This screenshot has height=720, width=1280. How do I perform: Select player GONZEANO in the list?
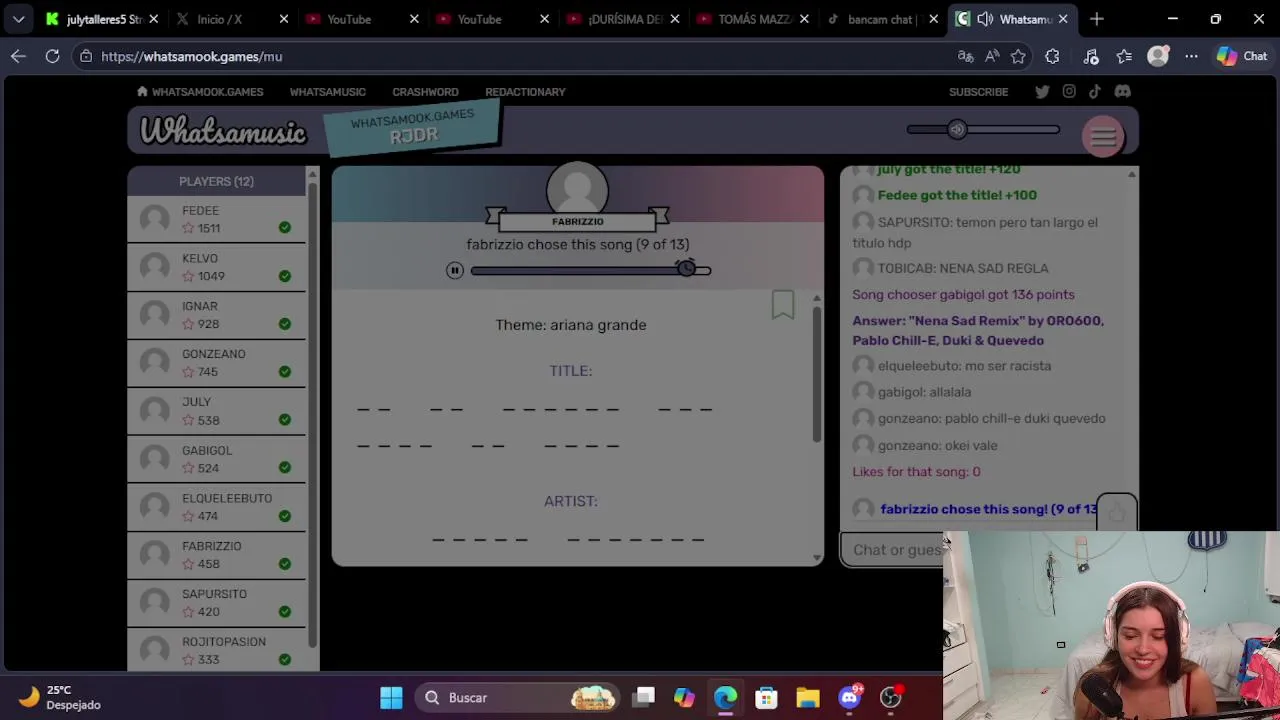(x=216, y=363)
